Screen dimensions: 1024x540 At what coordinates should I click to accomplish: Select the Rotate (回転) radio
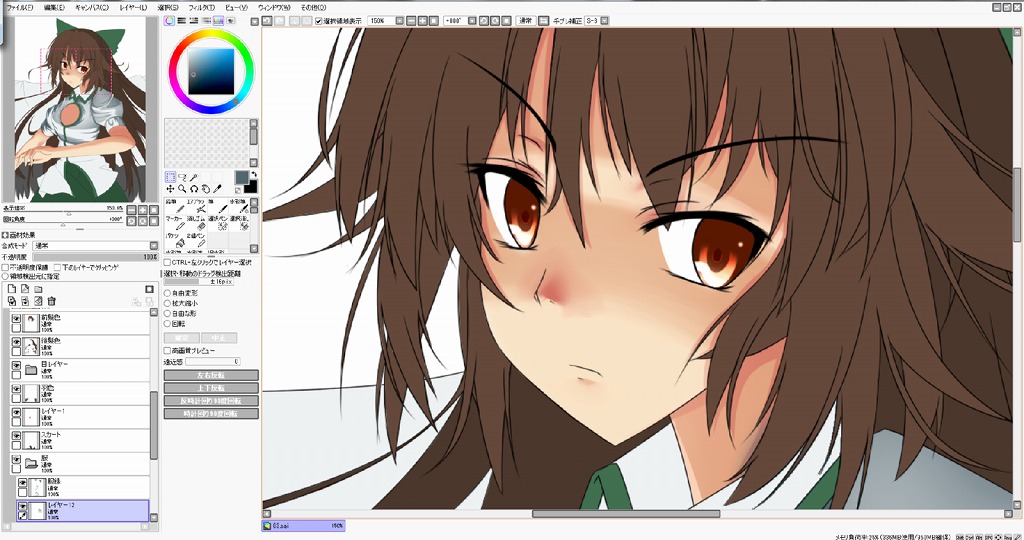[167, 324]
